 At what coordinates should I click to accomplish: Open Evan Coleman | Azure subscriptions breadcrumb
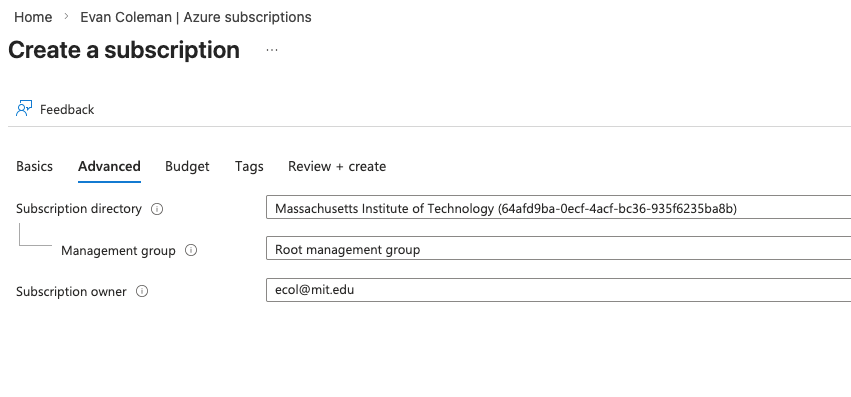196,17
